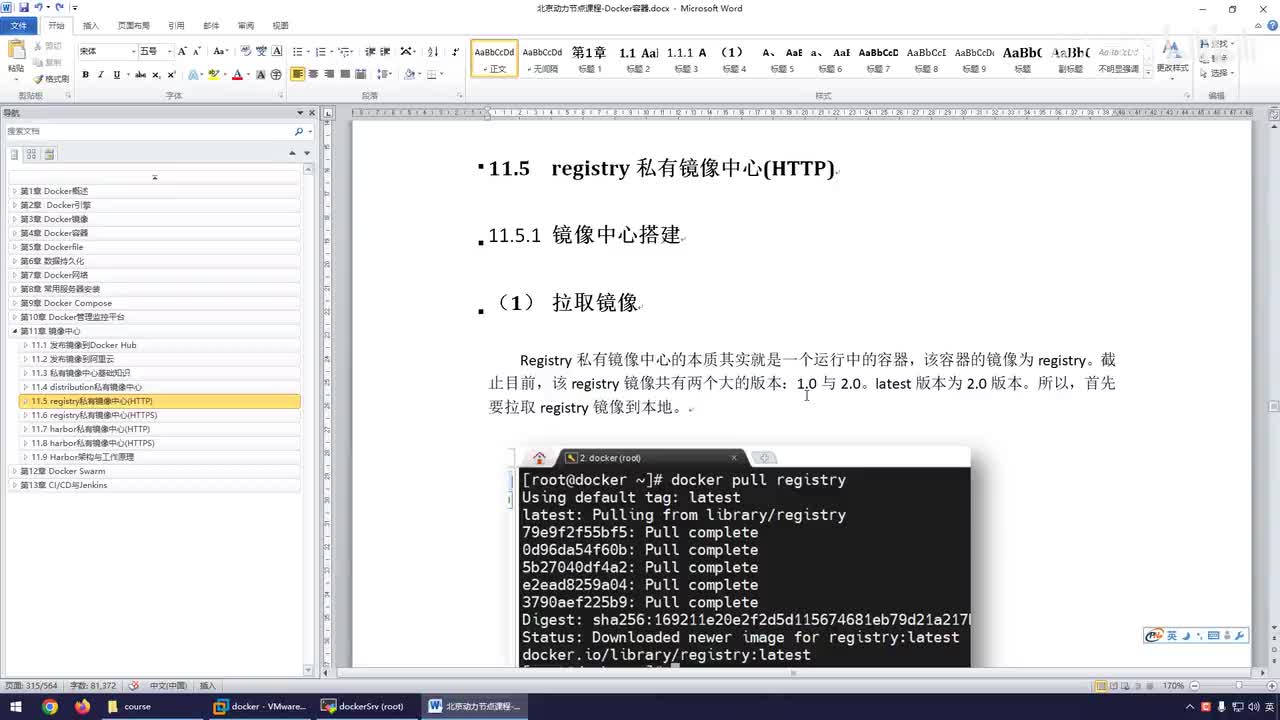Jump to previous heading with up arrow
This screenshot has width=1280, height=720.
click(292, 153)
